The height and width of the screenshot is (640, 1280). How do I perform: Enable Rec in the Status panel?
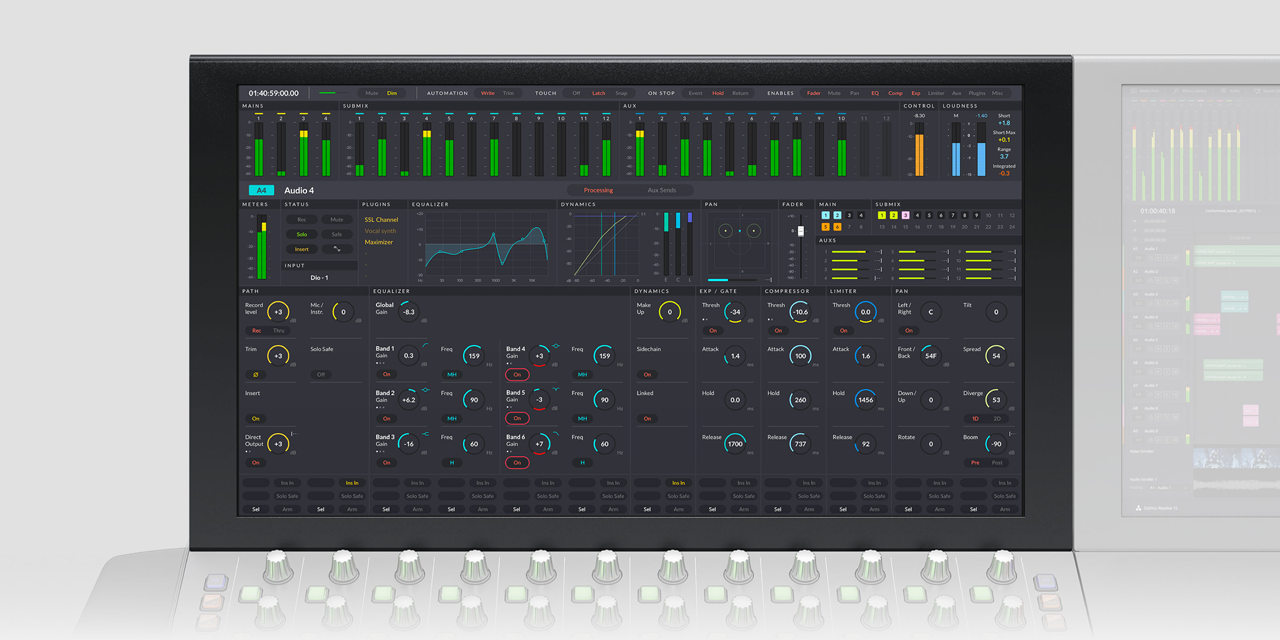[301, 219]
